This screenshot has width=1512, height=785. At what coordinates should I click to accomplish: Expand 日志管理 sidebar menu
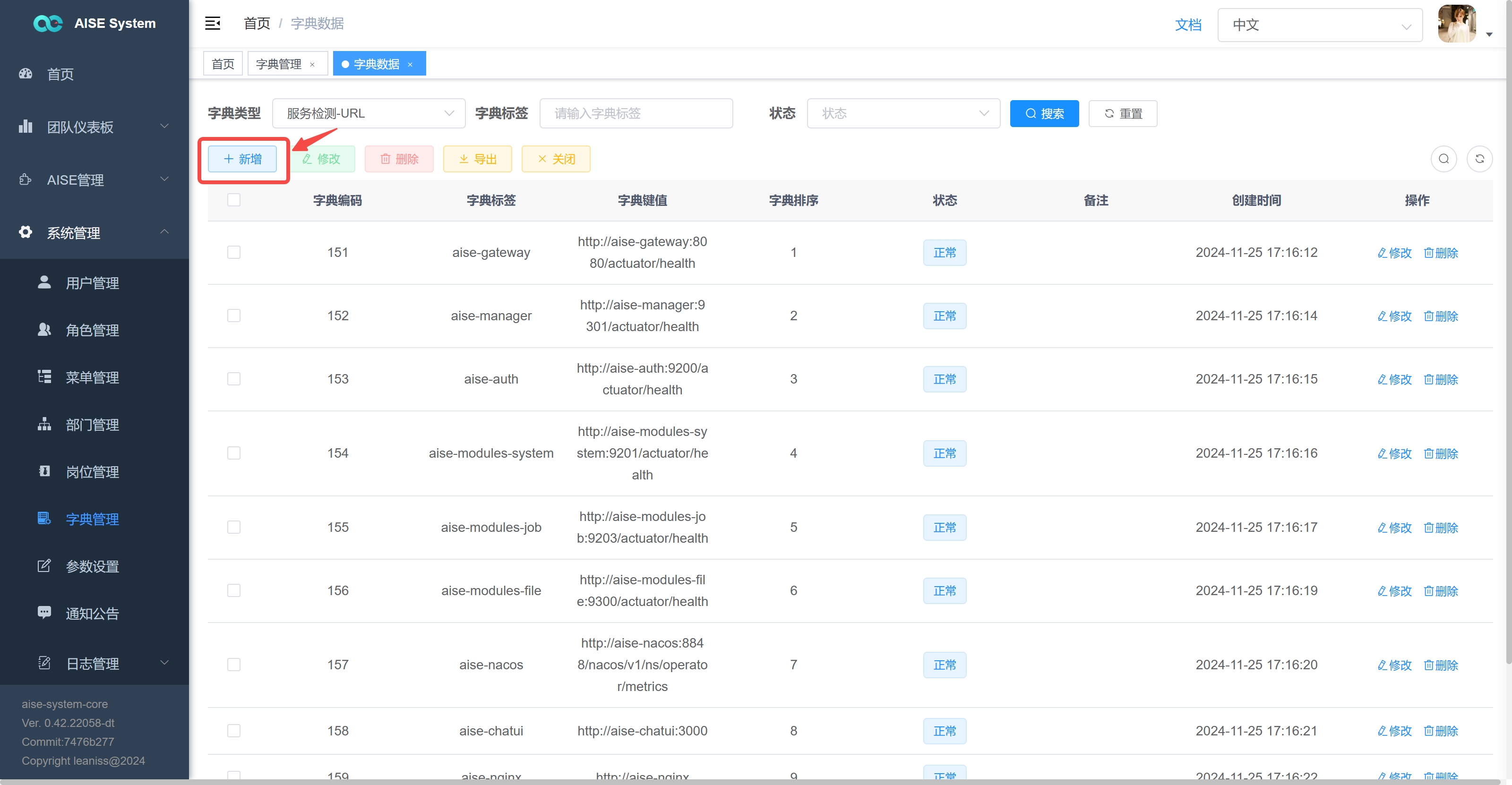[x=94, y=663]
